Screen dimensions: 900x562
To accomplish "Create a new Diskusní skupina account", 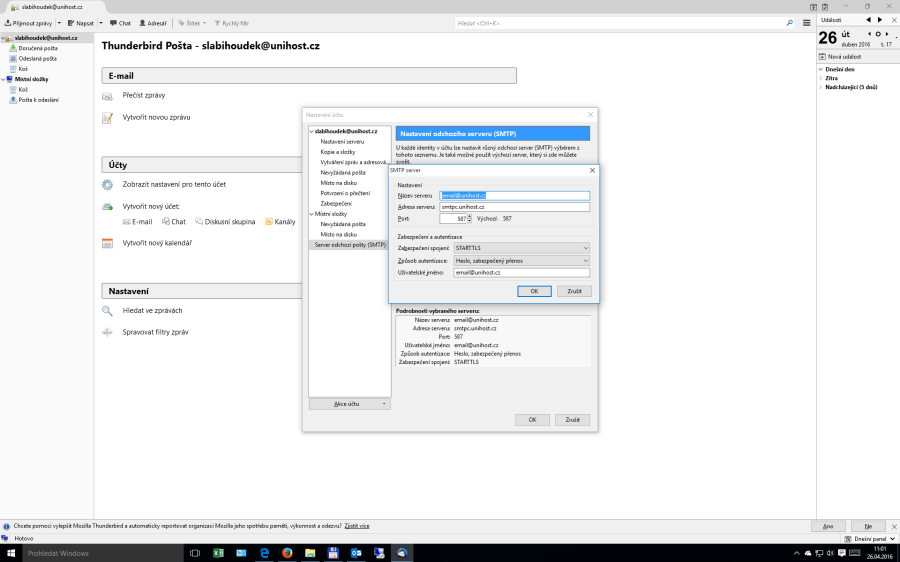I will click(225, 222).
